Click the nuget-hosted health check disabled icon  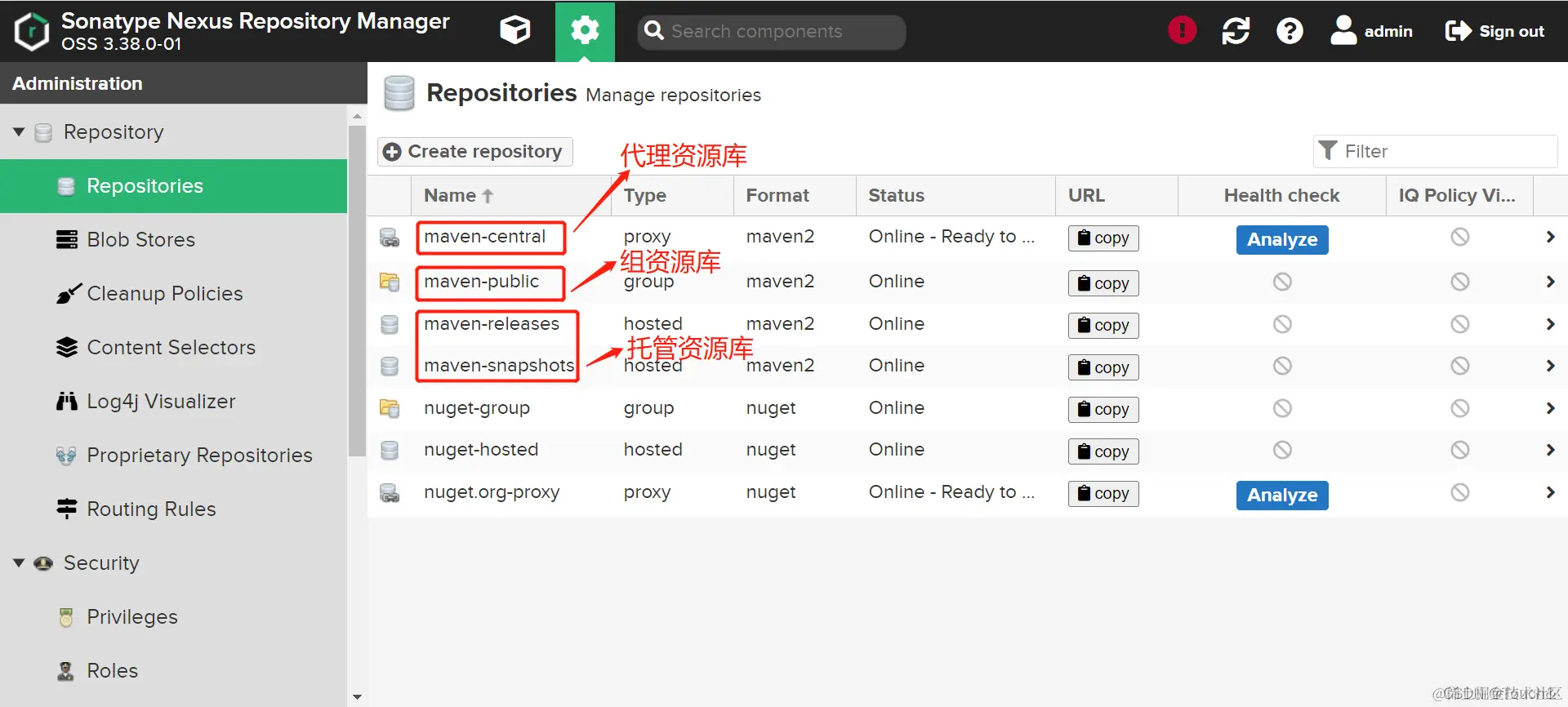point(1282,450)
